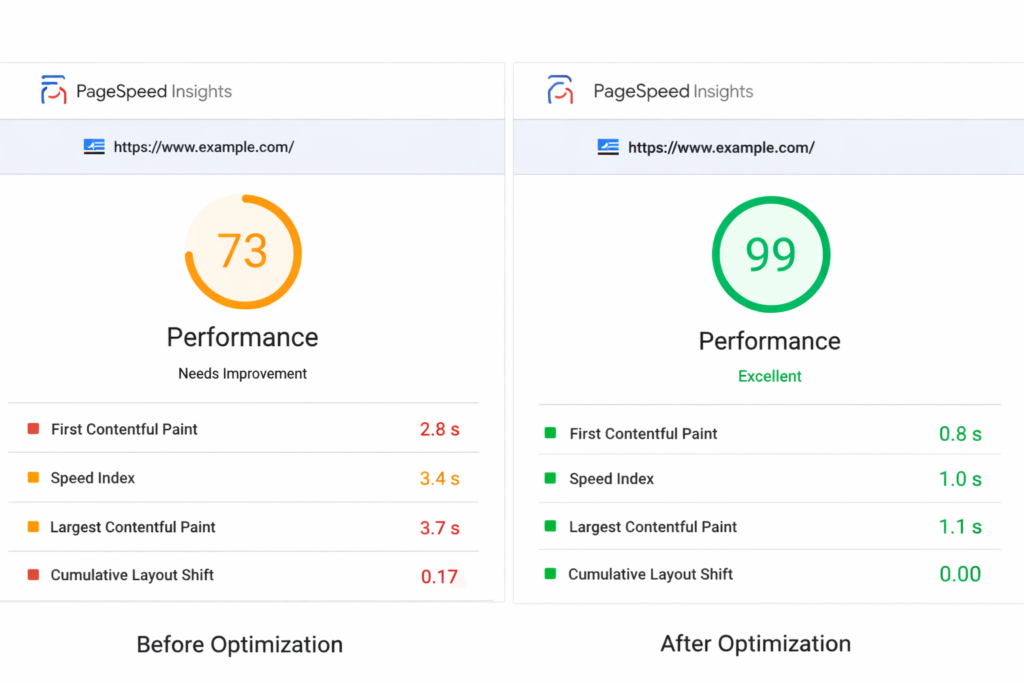Click the desktop icon beside right example.com URL
The width and height of the screenshot is (1024, 683).
point(608,147)
